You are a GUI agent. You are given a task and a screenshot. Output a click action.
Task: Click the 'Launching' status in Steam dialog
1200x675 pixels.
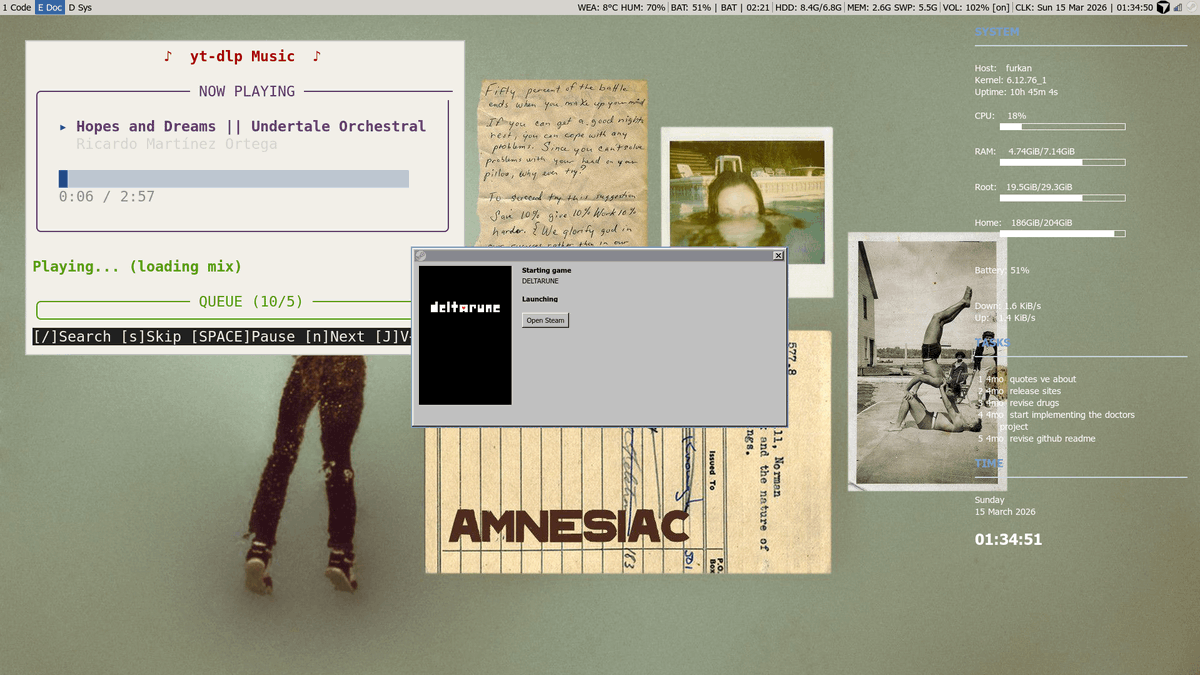540,299
